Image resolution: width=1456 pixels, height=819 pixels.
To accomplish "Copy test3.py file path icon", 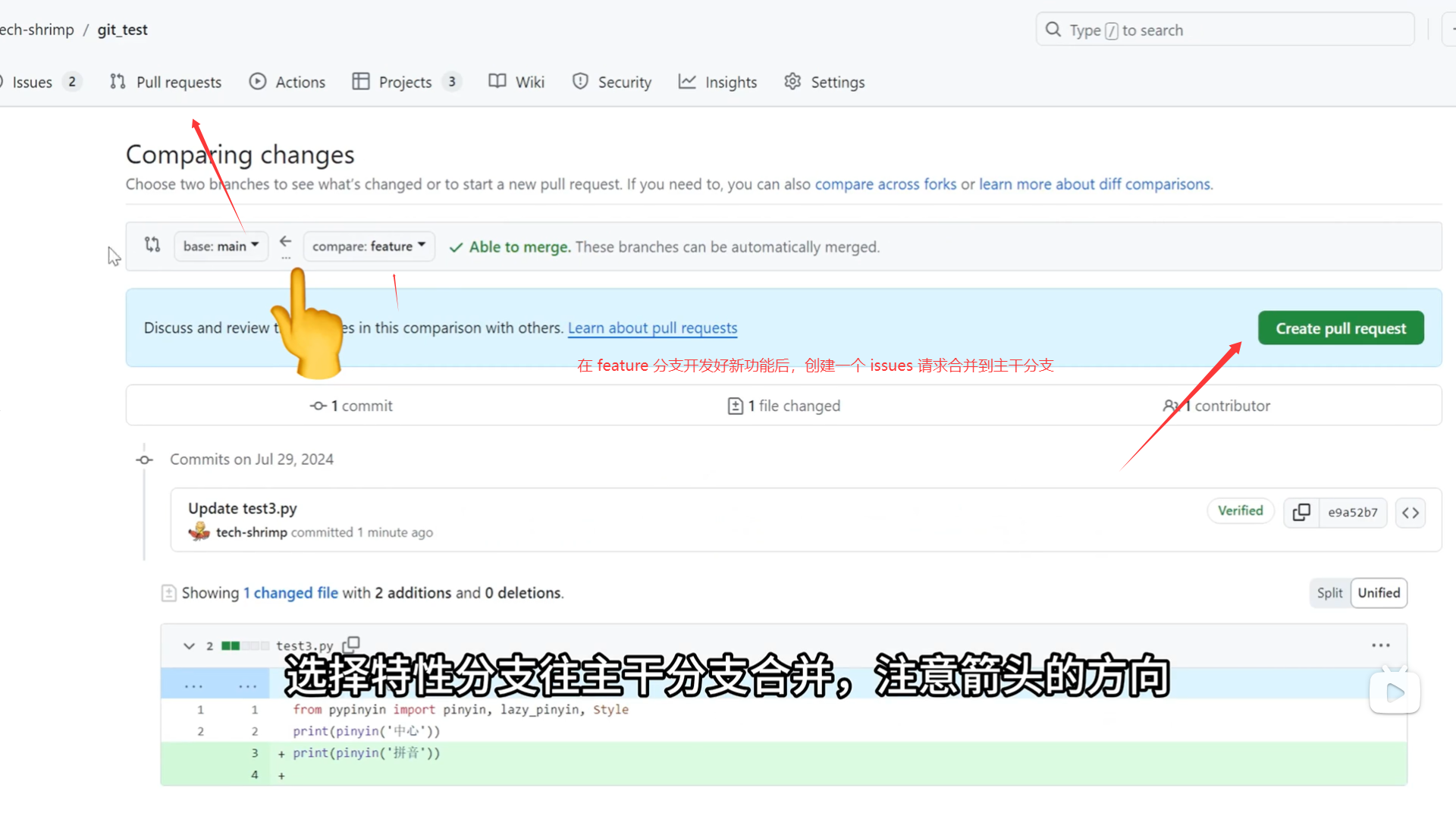I will pos(351,645).
